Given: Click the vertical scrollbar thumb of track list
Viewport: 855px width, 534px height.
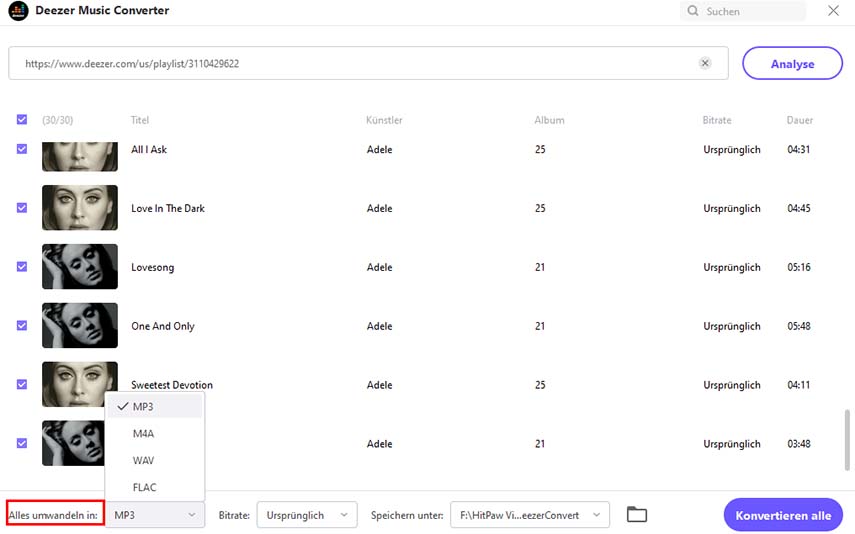Looking at the screenshot, I should pyautogui.click(x=847, y=440).
